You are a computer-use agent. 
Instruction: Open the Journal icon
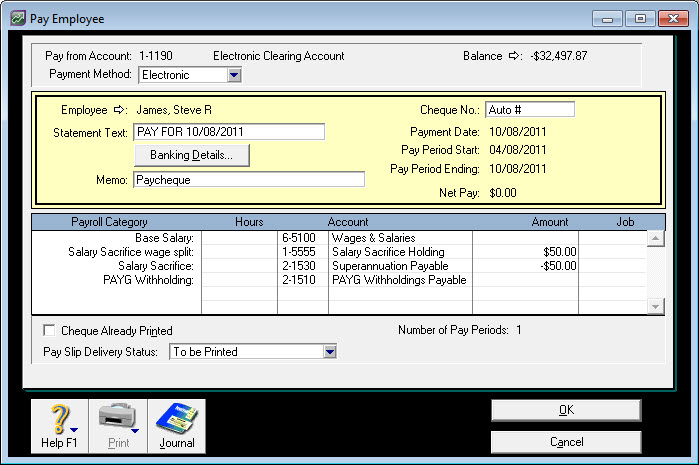pos(176,419)
